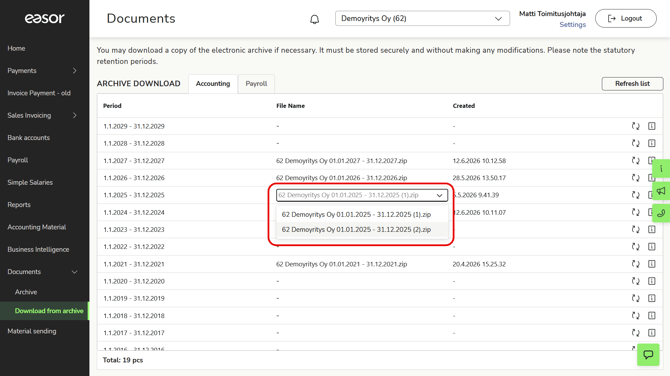Regenerate archive for 1.1.2023 - 31.12.2023
The image size is (670, 376).
(635, 229)
